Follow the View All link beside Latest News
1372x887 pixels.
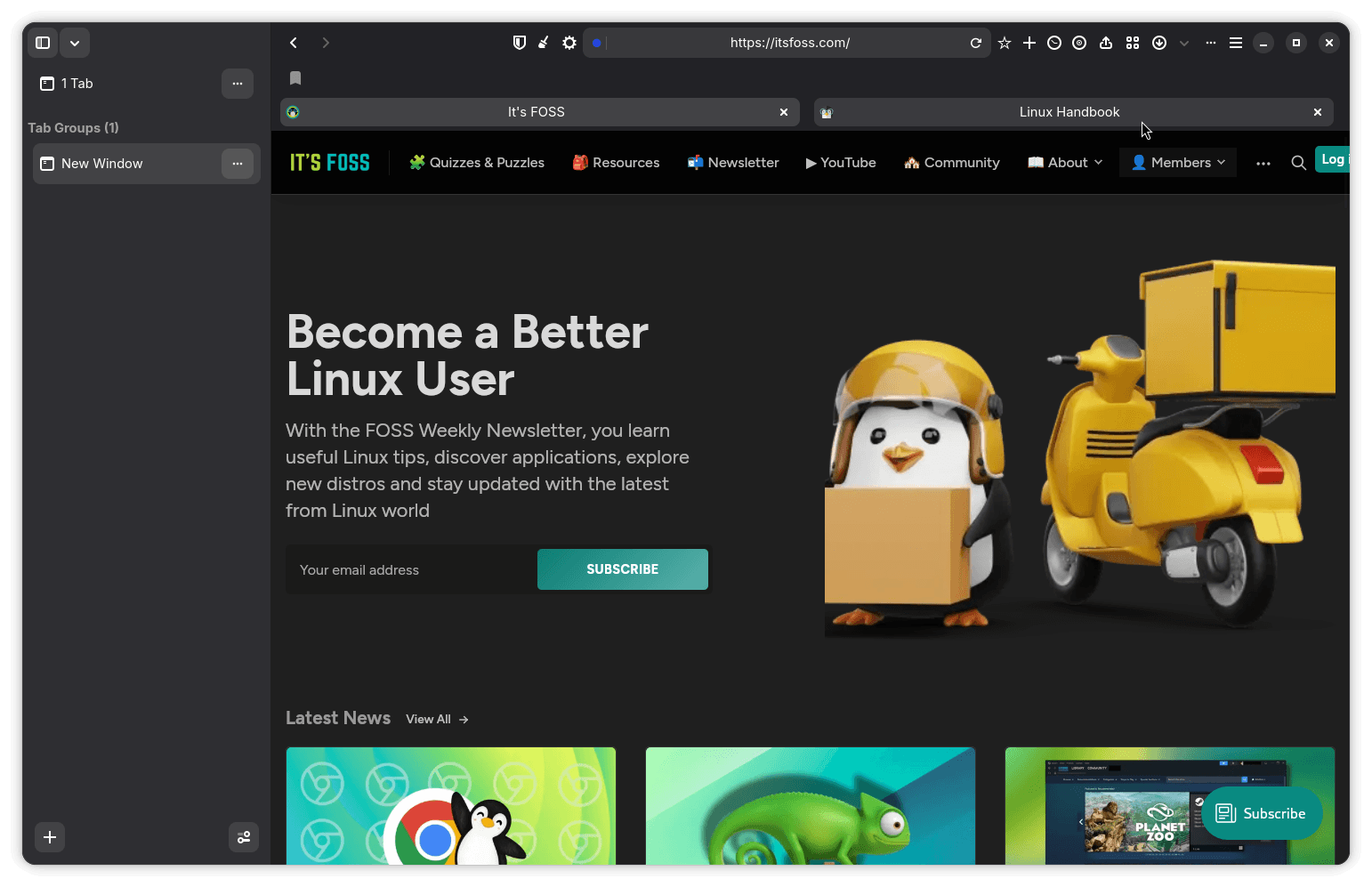tap(437, 719)
